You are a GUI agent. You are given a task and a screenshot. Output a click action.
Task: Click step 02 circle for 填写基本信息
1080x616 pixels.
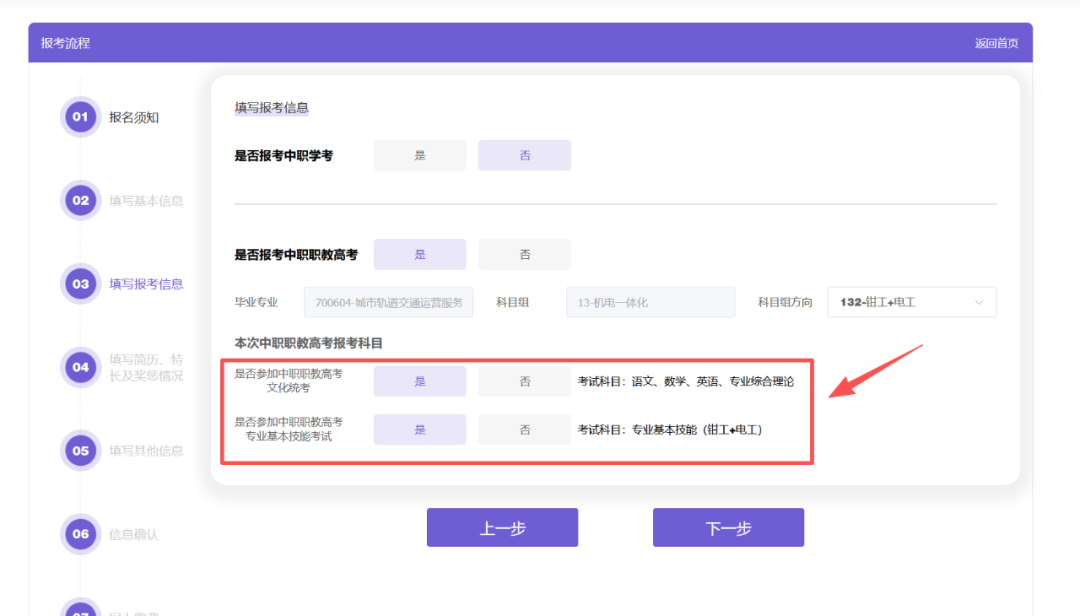point(81,201)
